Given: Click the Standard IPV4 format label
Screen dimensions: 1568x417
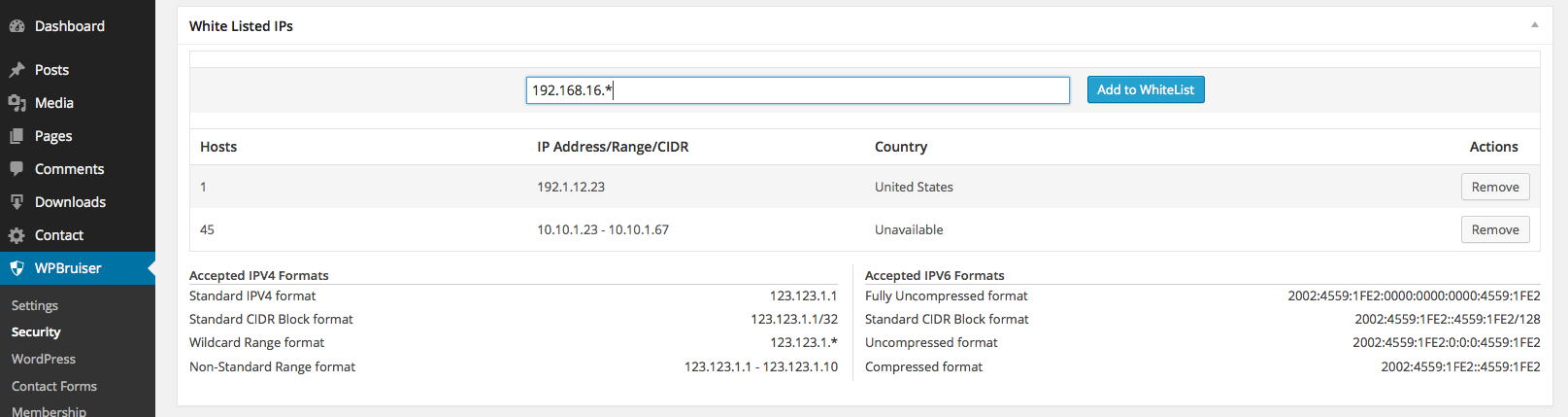Looking at the screenshot, I should coord(252,295).
